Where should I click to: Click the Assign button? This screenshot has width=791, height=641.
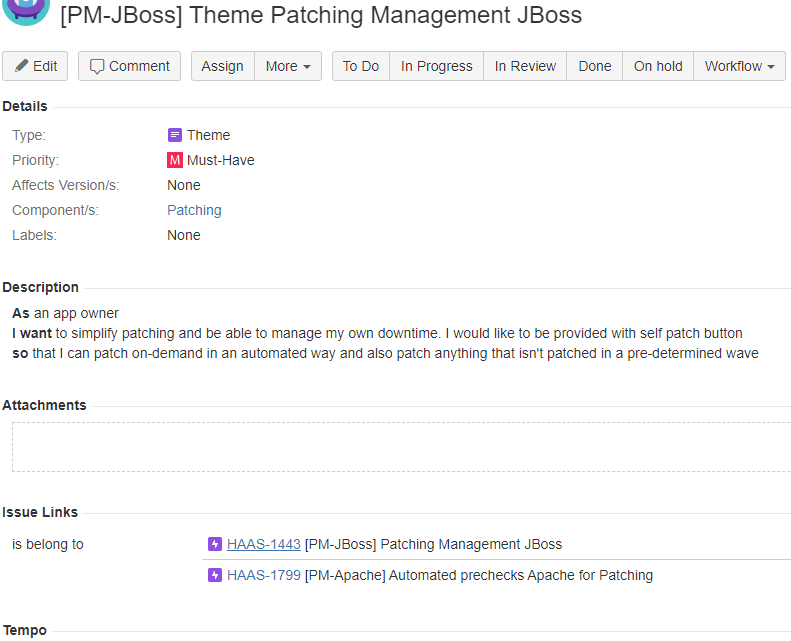pos(222,66)
